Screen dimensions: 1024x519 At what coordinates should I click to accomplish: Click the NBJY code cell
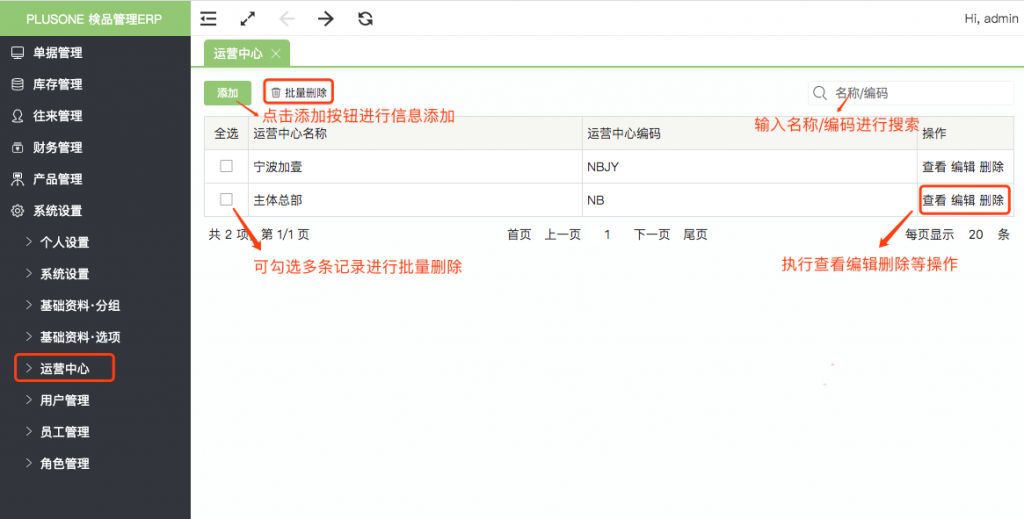(x=750, y=166)
